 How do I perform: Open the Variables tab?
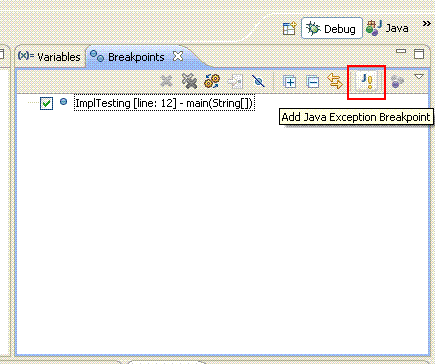pos(49,56)
